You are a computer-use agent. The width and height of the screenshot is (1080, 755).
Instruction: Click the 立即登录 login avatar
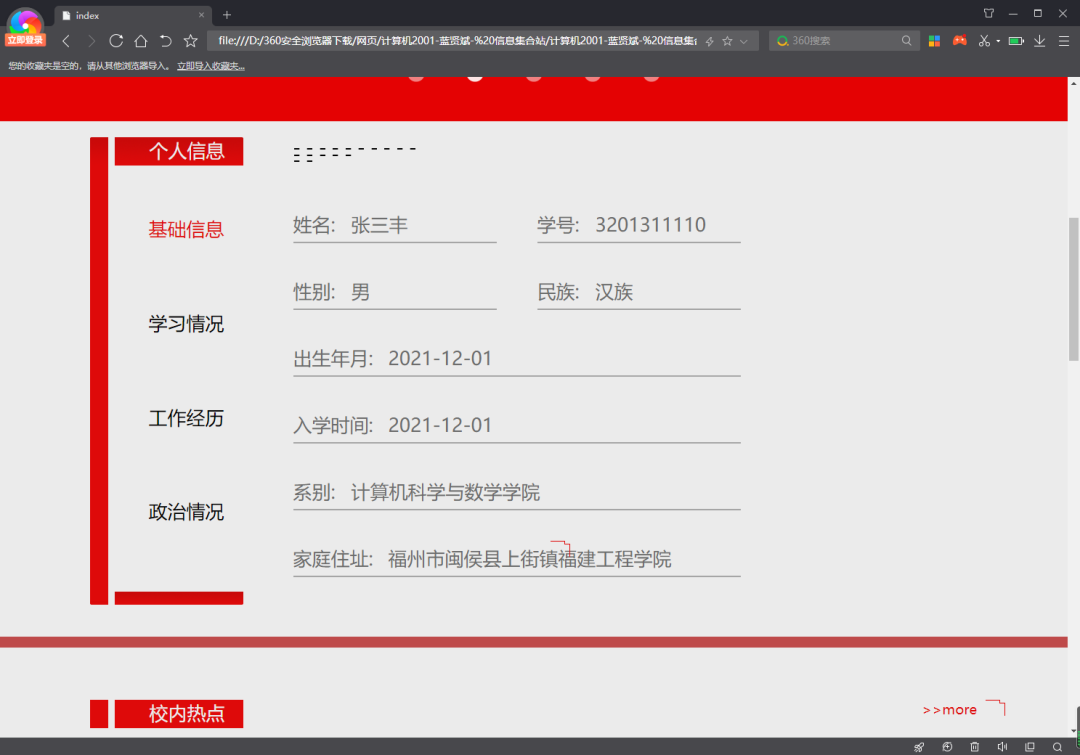[25, 28]
